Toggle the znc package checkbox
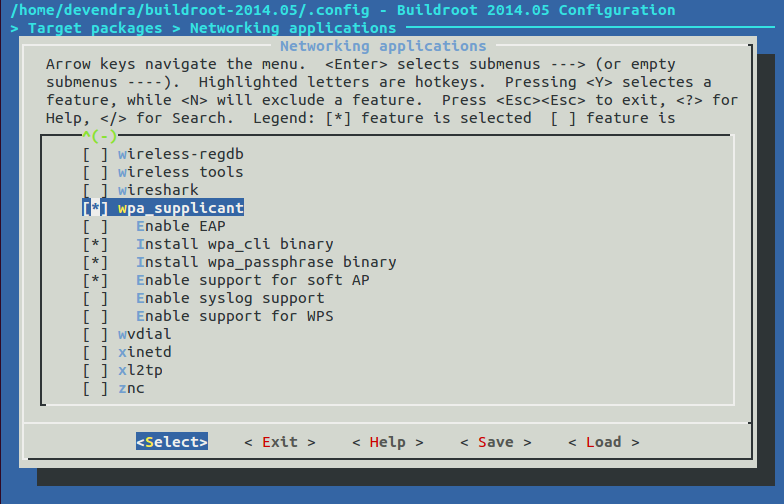Screen dimensions: 784x504 point(95,388)
